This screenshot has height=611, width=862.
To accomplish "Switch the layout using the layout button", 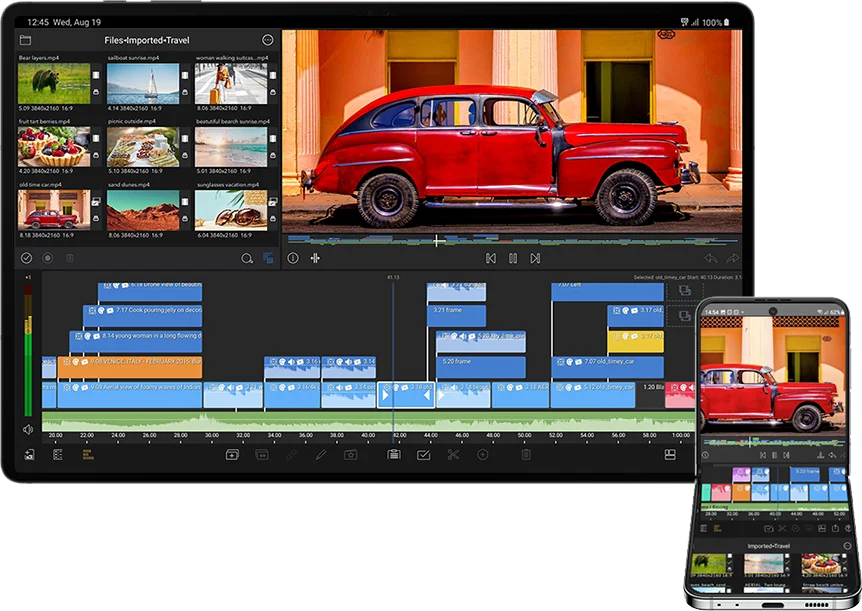I will (670, 455).
